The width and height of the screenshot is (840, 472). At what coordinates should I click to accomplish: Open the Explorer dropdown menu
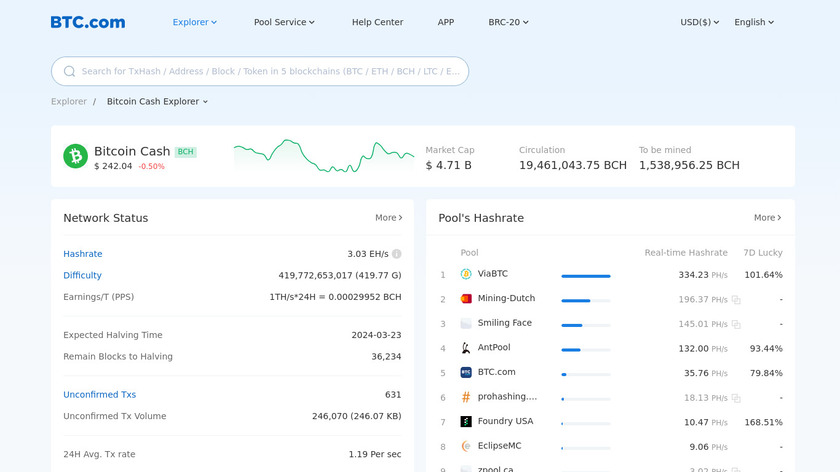[x=194, y=22]
